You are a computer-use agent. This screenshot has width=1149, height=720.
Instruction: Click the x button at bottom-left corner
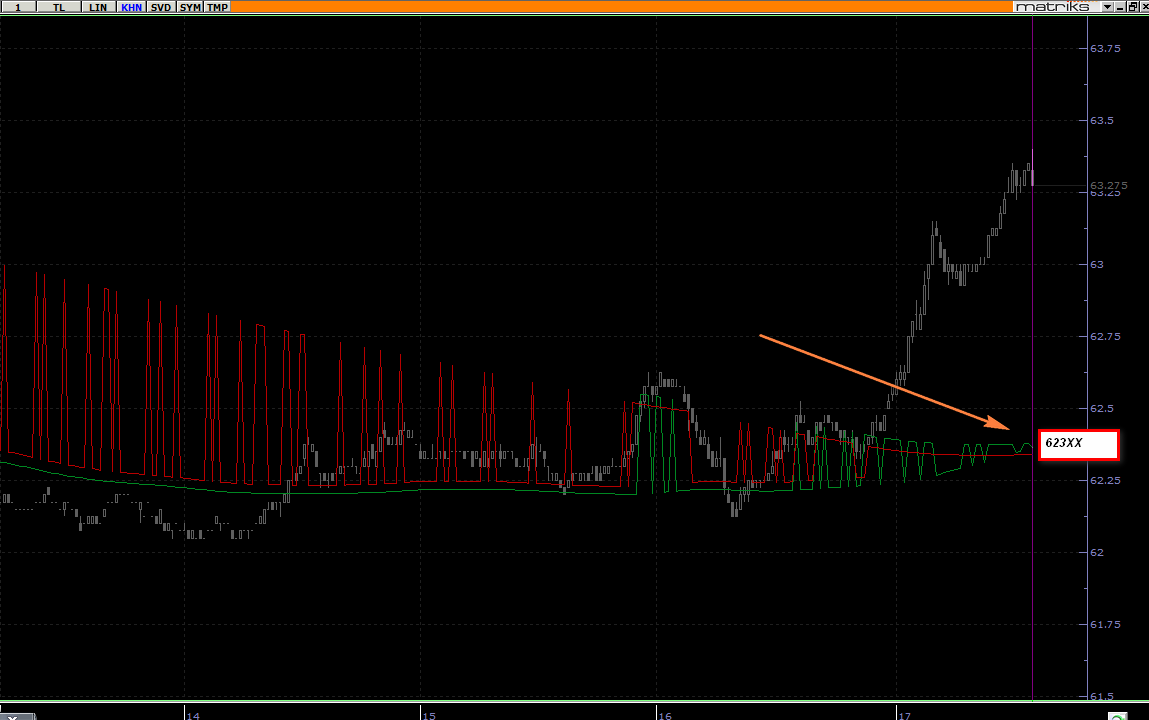click(x=12, y=716)
